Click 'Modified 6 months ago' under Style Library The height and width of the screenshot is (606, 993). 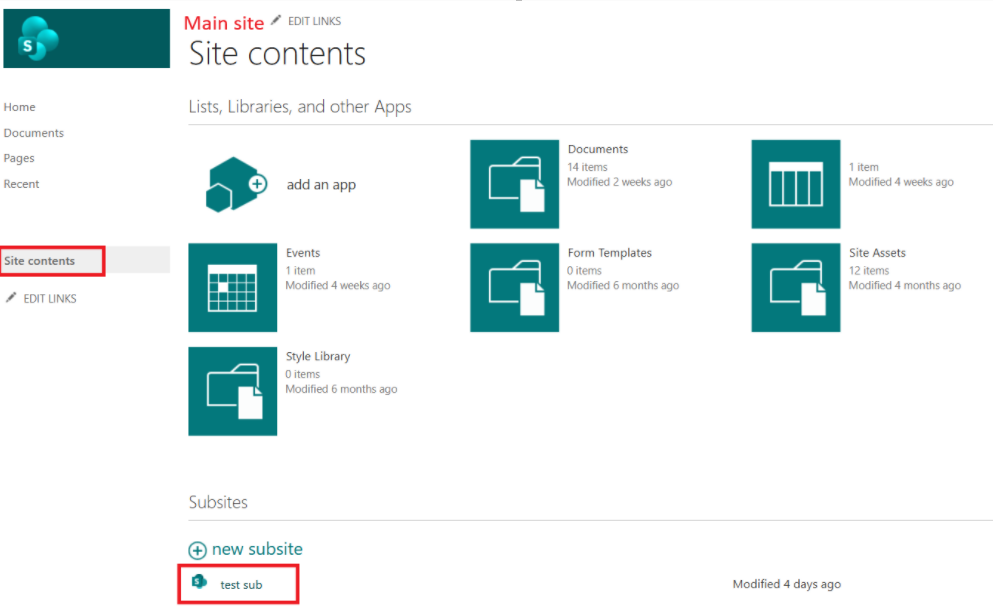[341, 389]
